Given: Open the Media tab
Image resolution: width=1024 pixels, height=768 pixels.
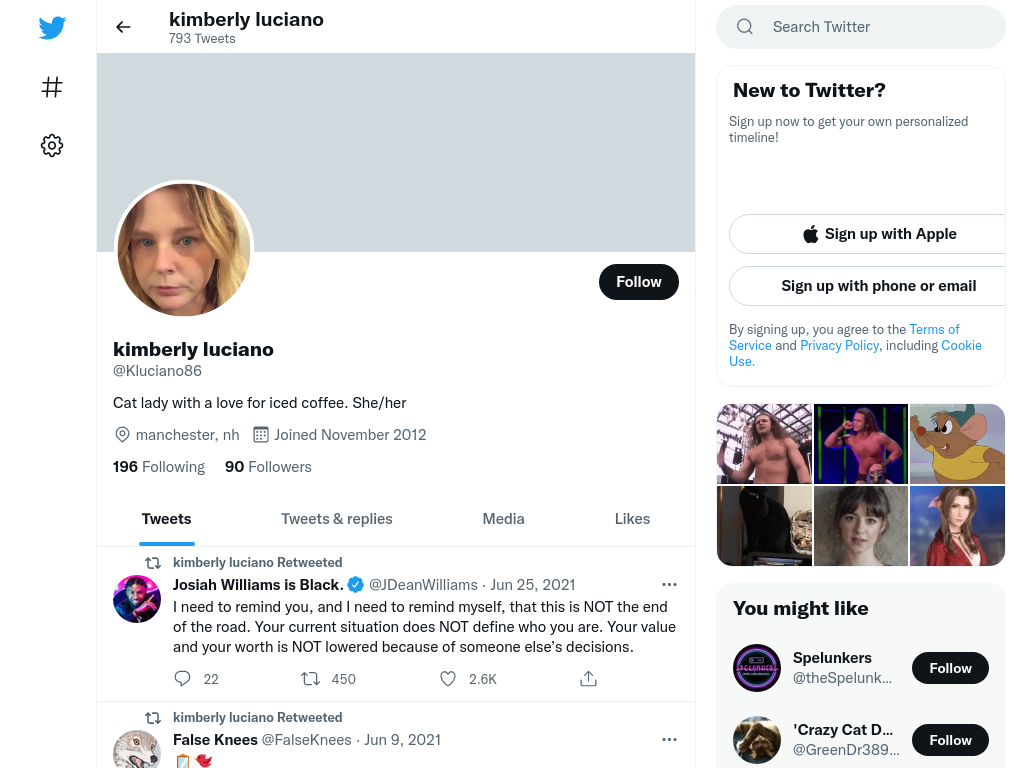Looking at the screenshot, I should pos(504,519).
